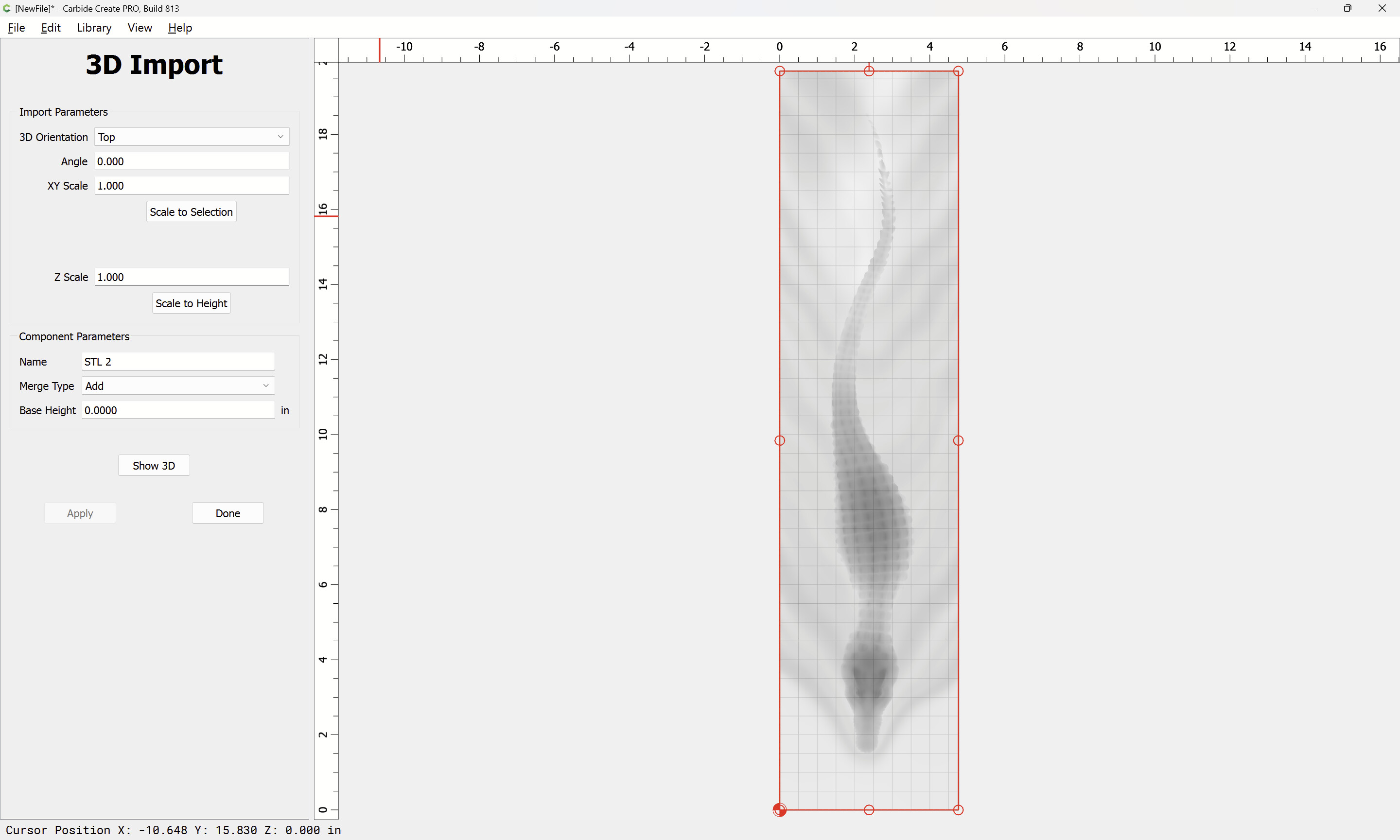Open the Edit menu
The image size is (1400, 840).
[x=51, y=28]
